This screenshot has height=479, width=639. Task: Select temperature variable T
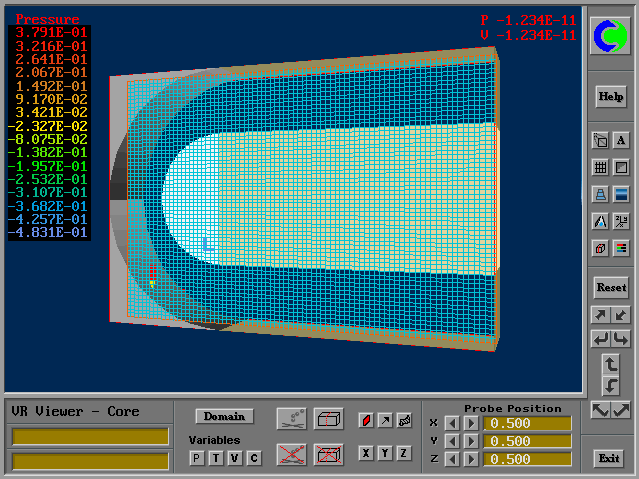[x=216, y=457]
